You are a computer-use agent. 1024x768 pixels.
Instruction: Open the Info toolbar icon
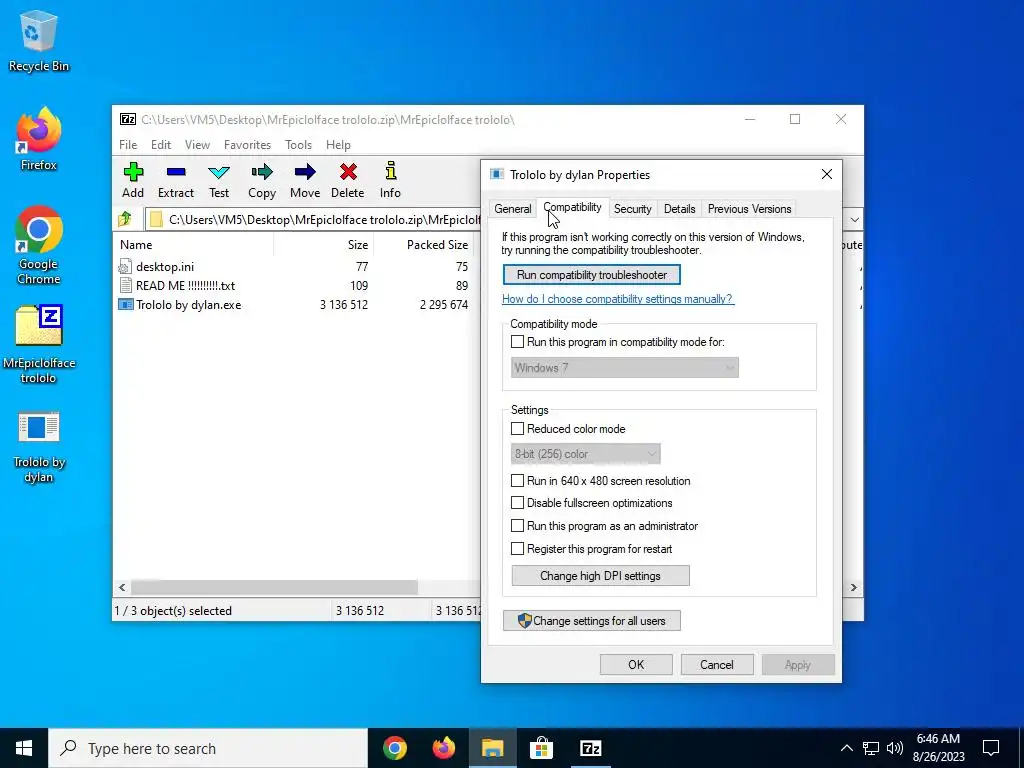[391, 180]
